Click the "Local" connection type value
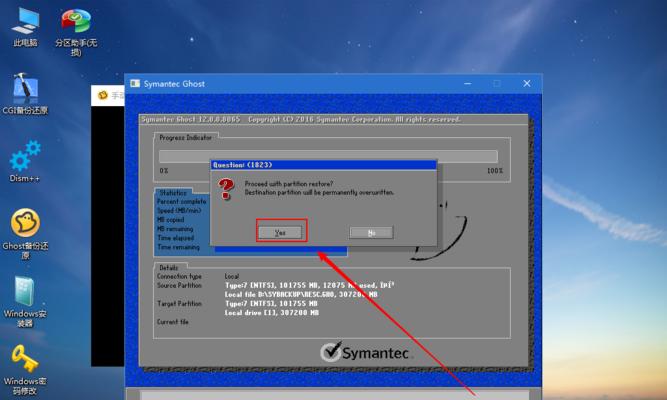 pyautogui.click(x=232, y=276)
